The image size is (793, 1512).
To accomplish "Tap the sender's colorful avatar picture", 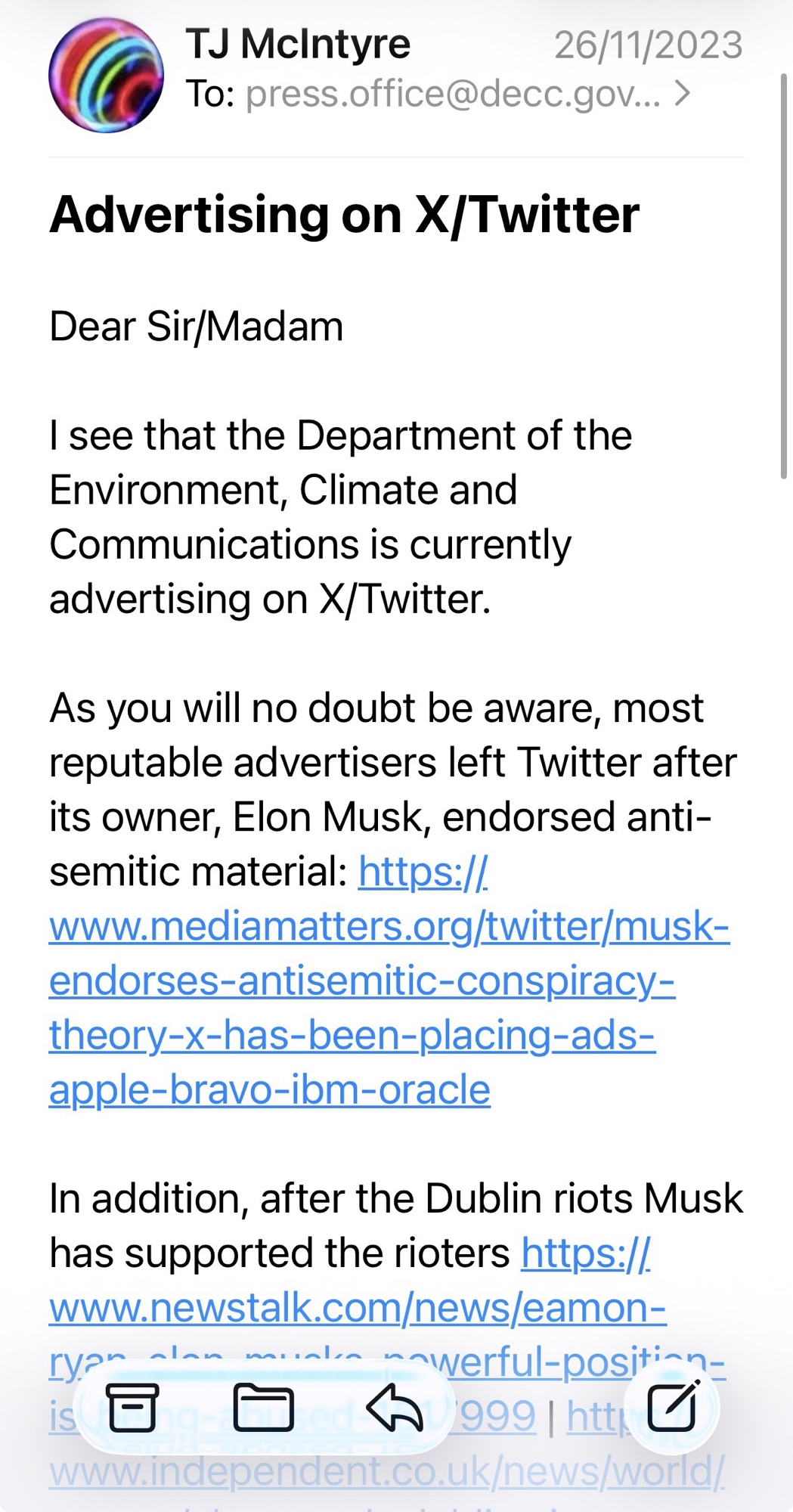I will pyautogui.click(x=106, y=75).
